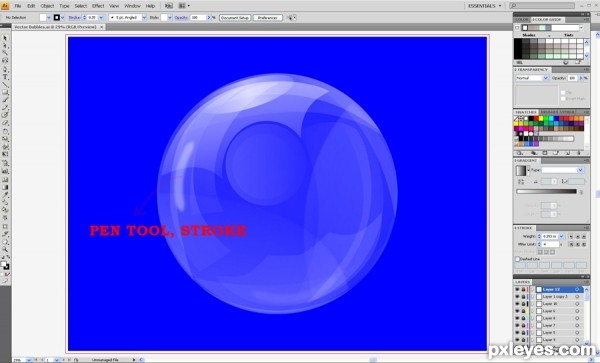Select the Symbol Sprayer tool

(x=5, y=164)
